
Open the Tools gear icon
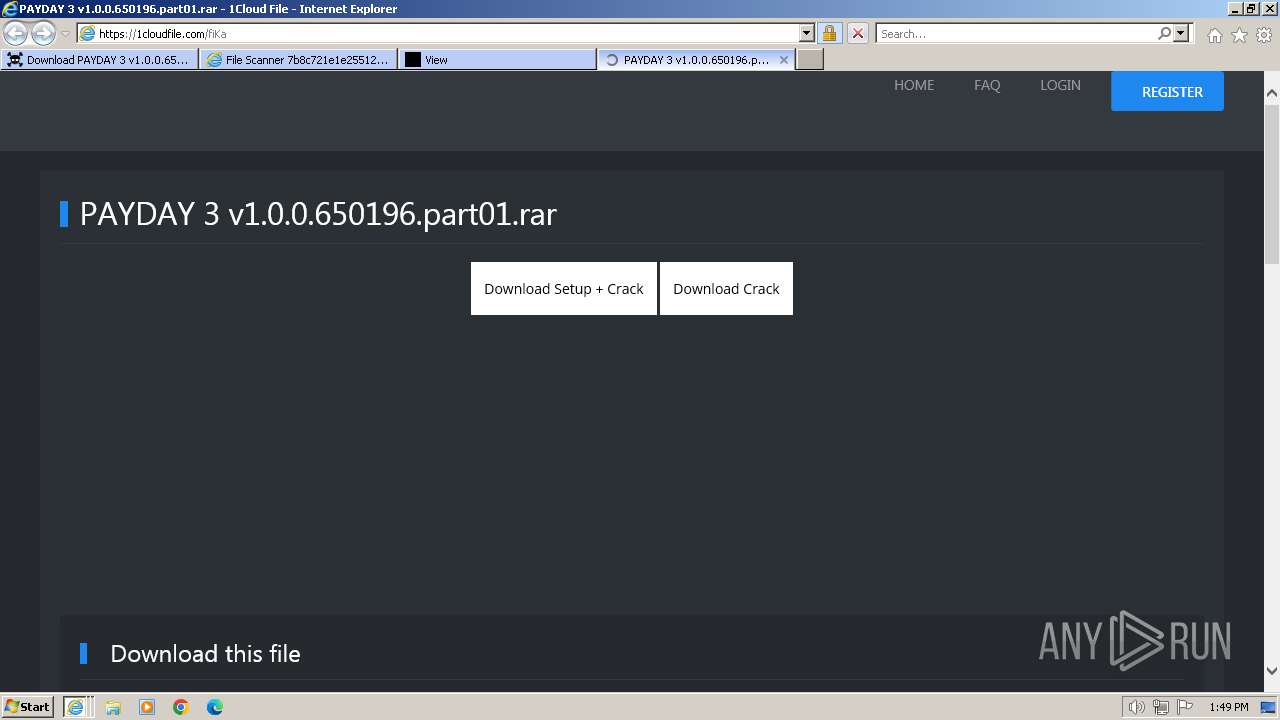click(1263, 35)
